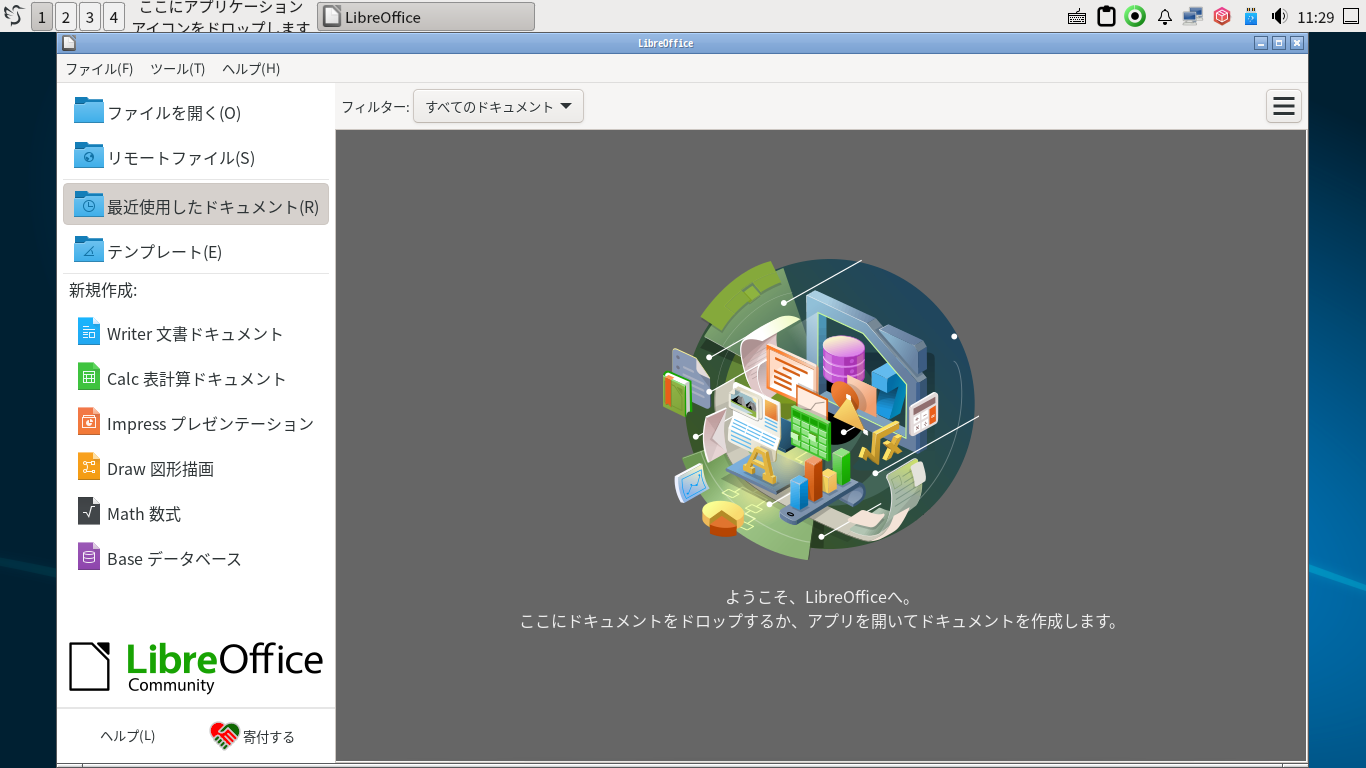Switch to workspace 2
Viewport: 1366px width, 768px height.
[66, 17]
